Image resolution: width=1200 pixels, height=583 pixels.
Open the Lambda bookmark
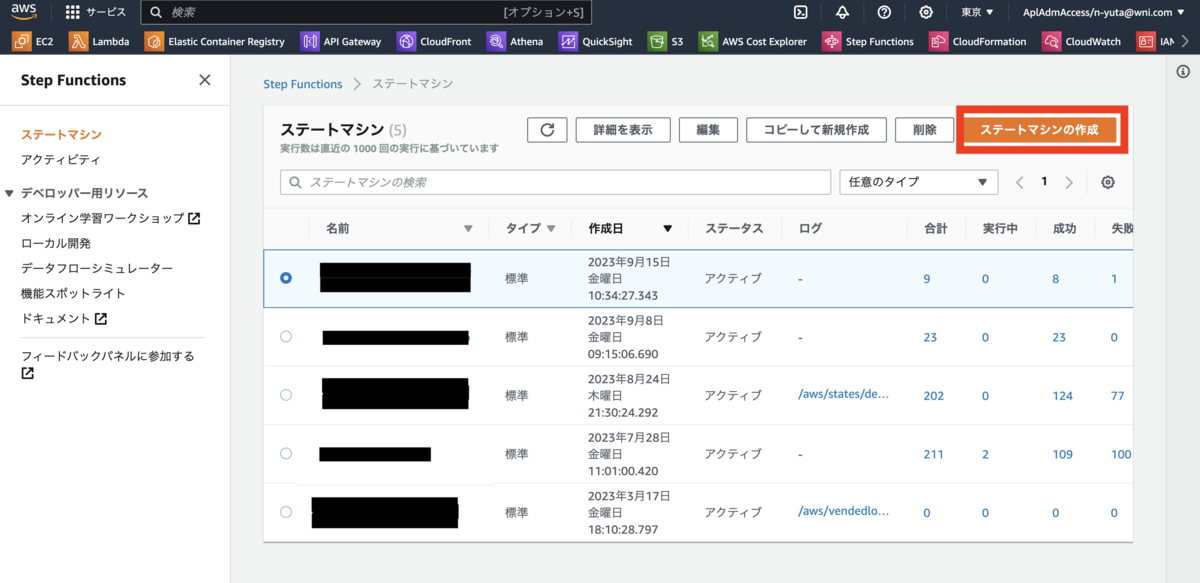[x=99, y=41]
